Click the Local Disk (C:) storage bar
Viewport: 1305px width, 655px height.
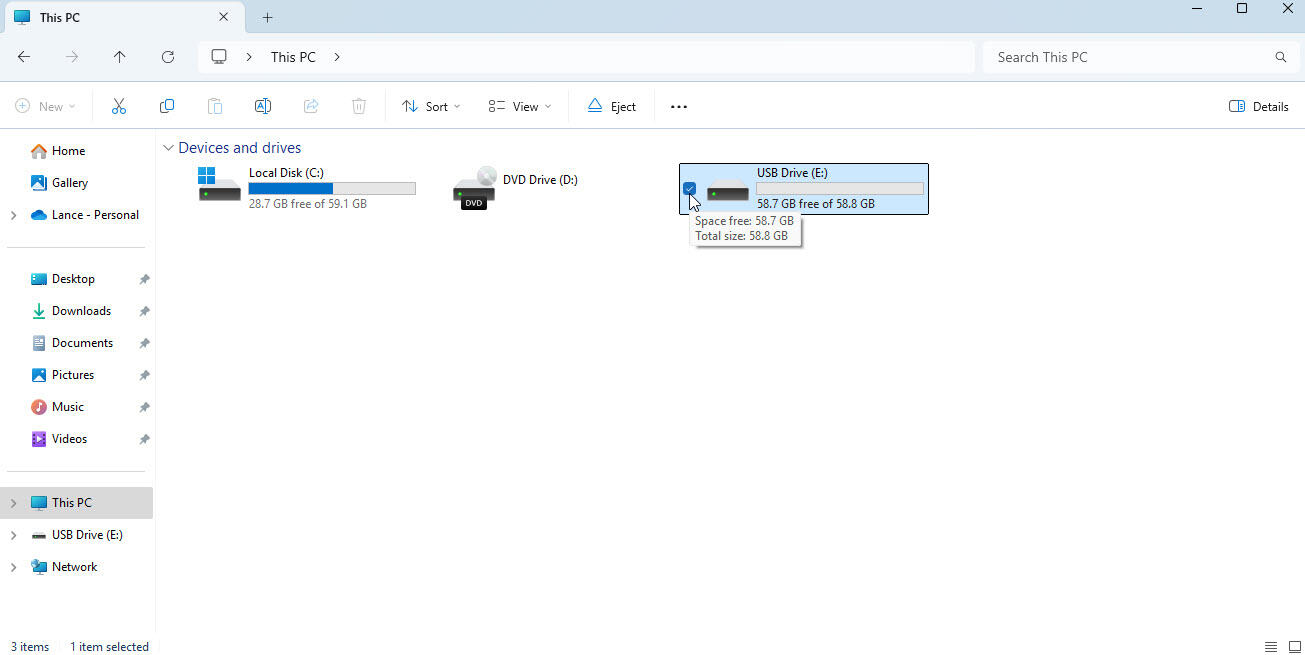tap(331, 188)
